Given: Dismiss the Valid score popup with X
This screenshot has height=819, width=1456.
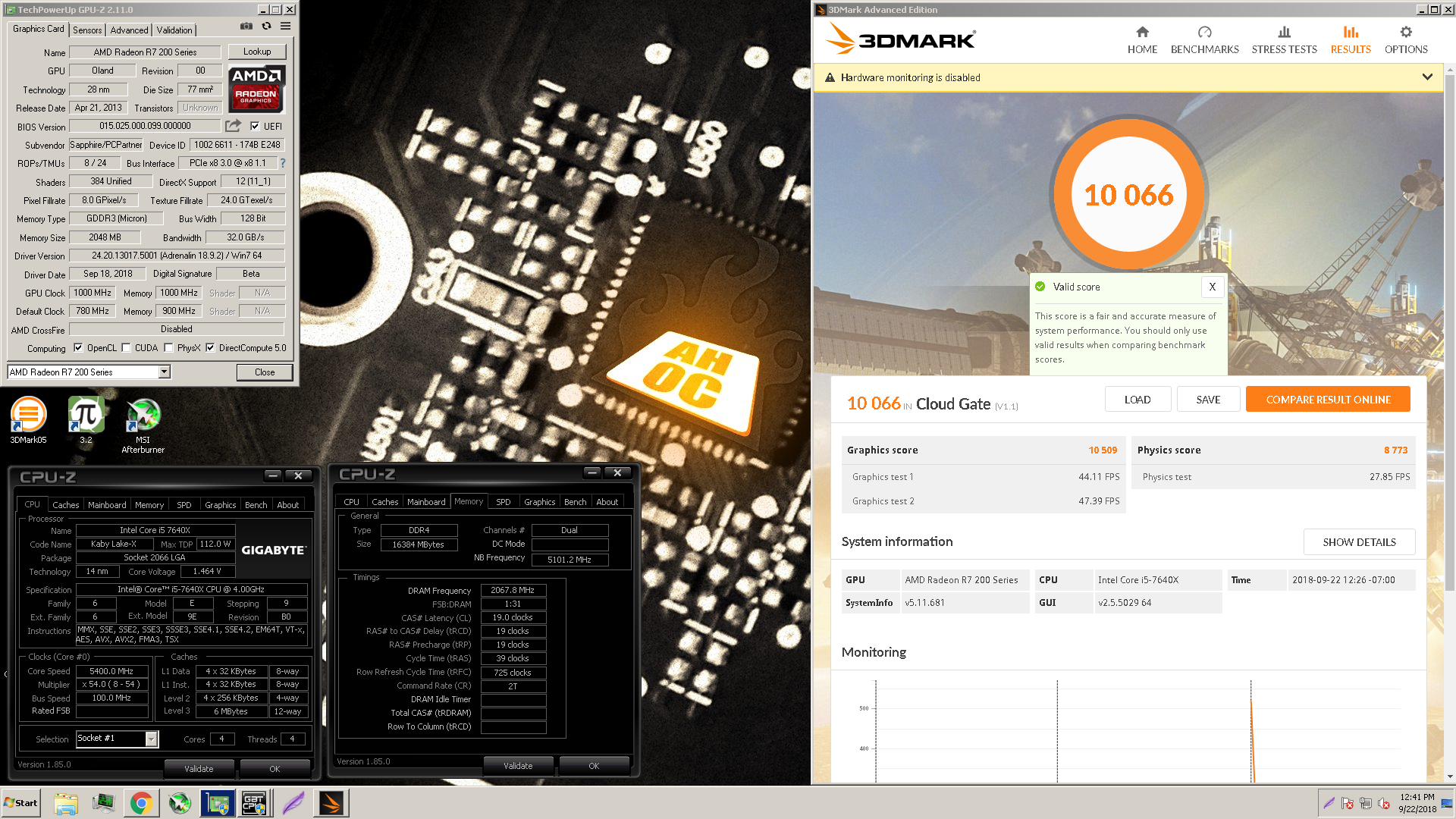Looking at the screenshot, I should point(1212,287).
